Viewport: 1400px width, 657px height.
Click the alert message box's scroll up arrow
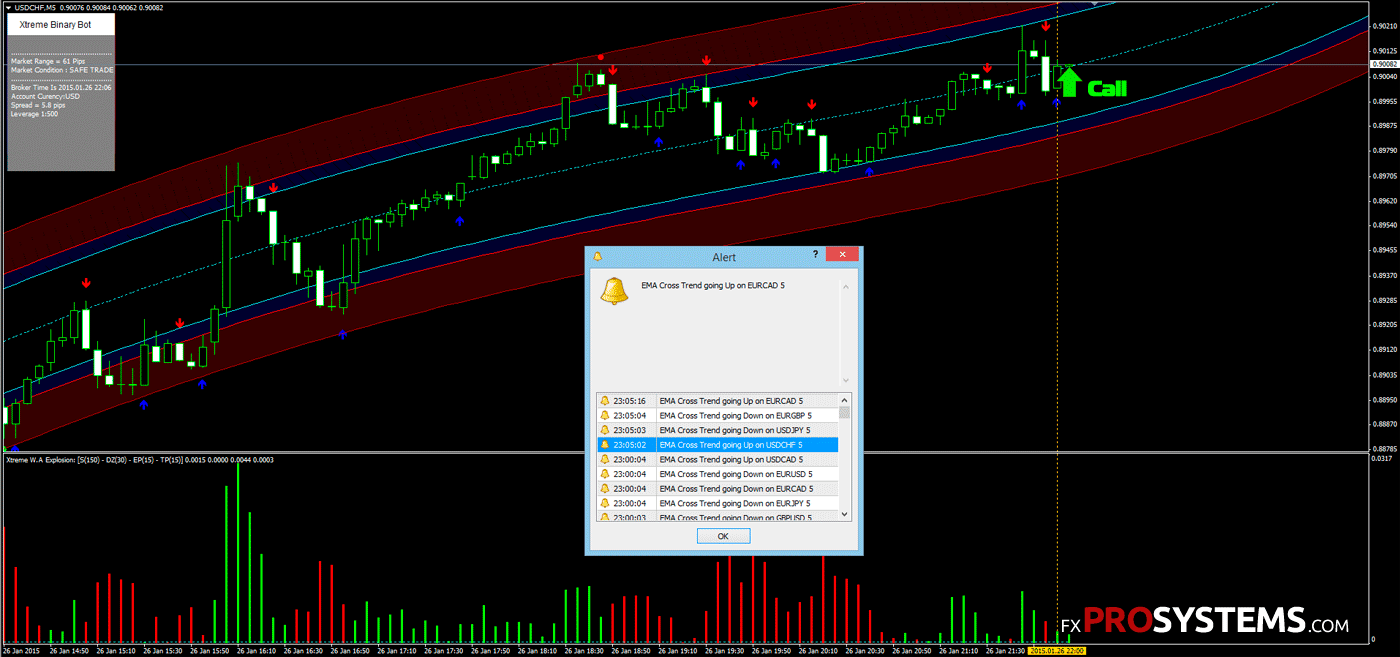(845, 286)
